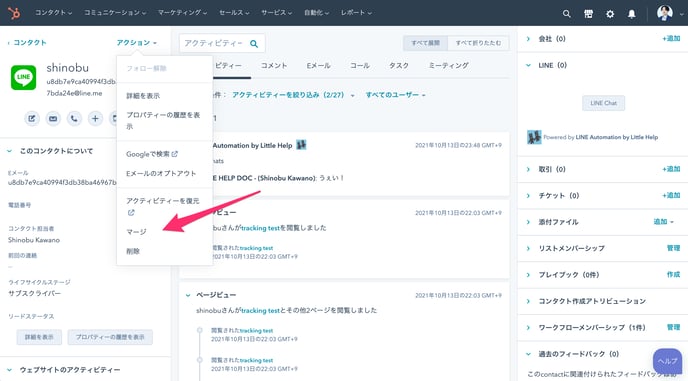Click the create note icon under shinobu
Image resolution: width=688 pixels, height=381 pixels.
(x=32, y=119)
